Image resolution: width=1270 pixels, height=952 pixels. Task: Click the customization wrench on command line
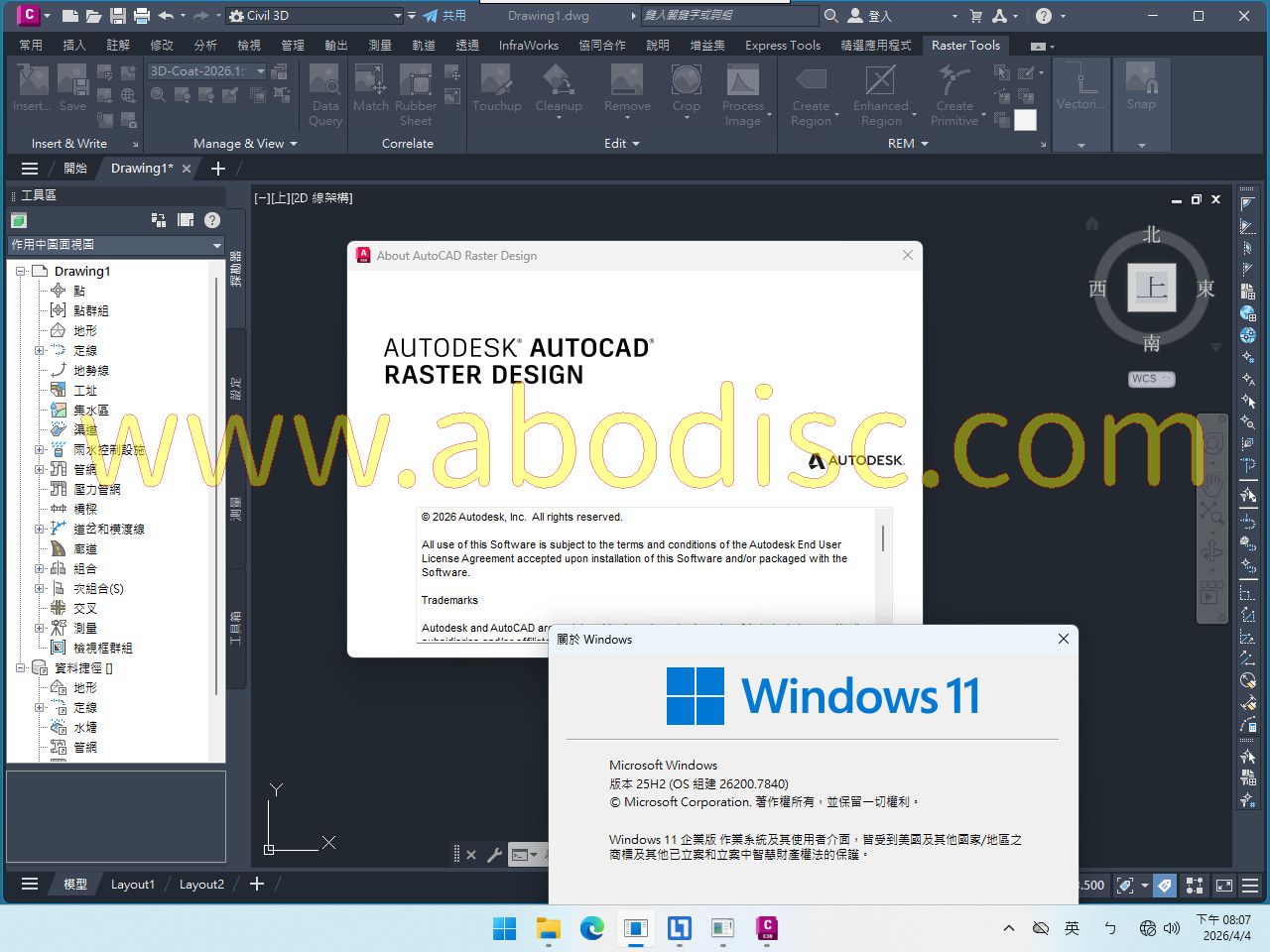[494, 855]
